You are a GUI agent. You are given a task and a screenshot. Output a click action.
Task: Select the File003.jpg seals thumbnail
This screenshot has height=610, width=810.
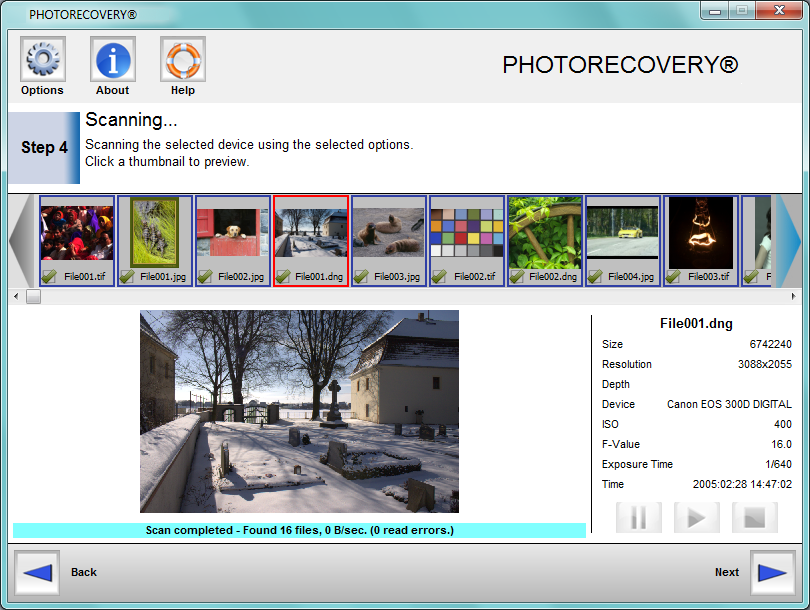point(389,232)
